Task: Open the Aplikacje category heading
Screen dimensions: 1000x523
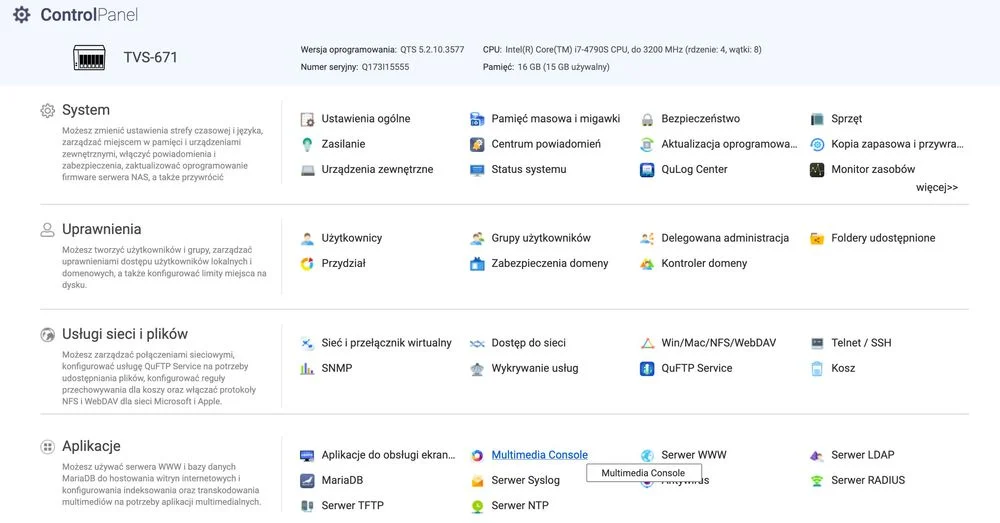Action: point(91,446)
